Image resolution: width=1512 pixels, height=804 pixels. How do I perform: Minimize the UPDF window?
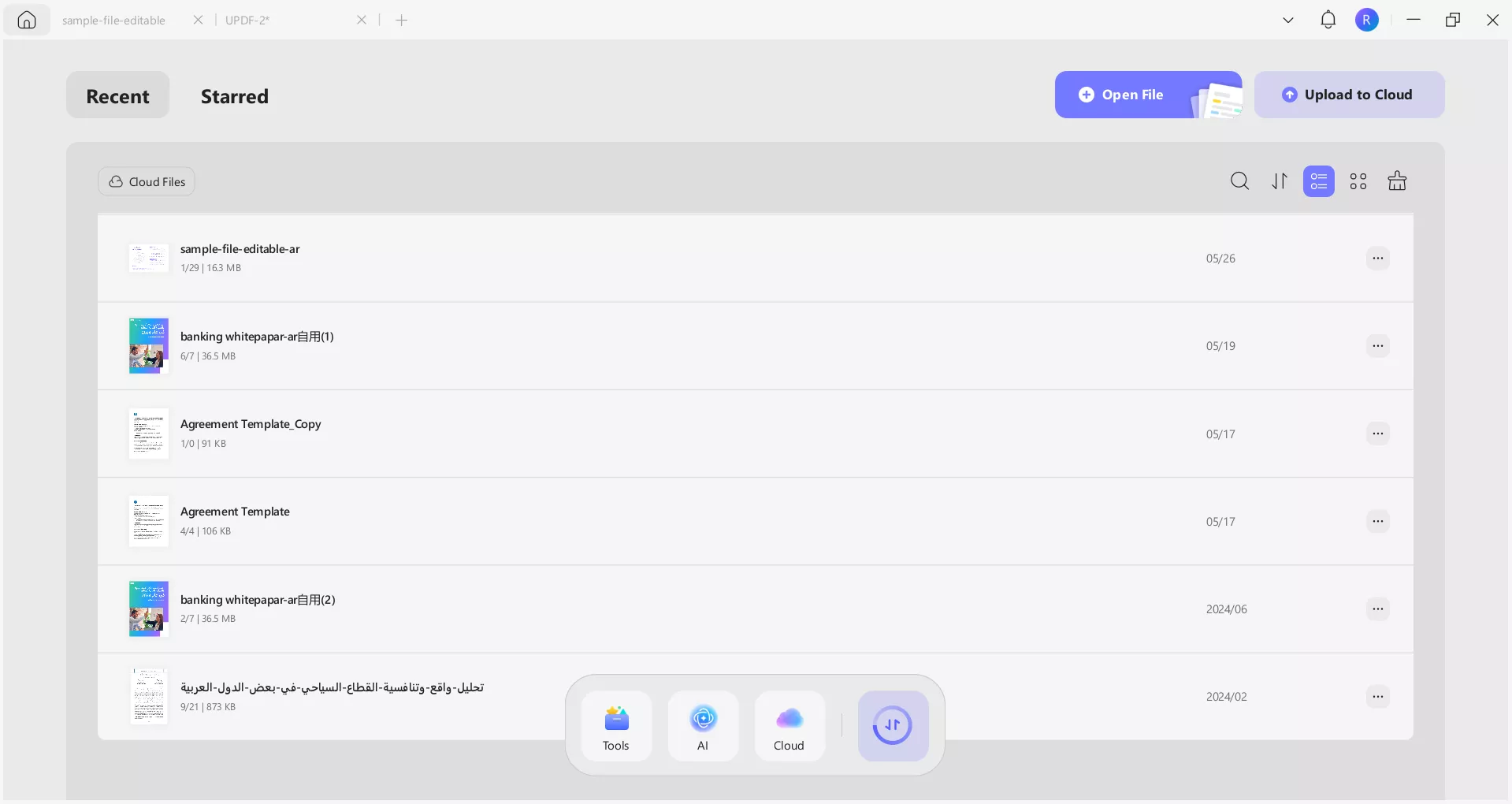point(1414,20)
